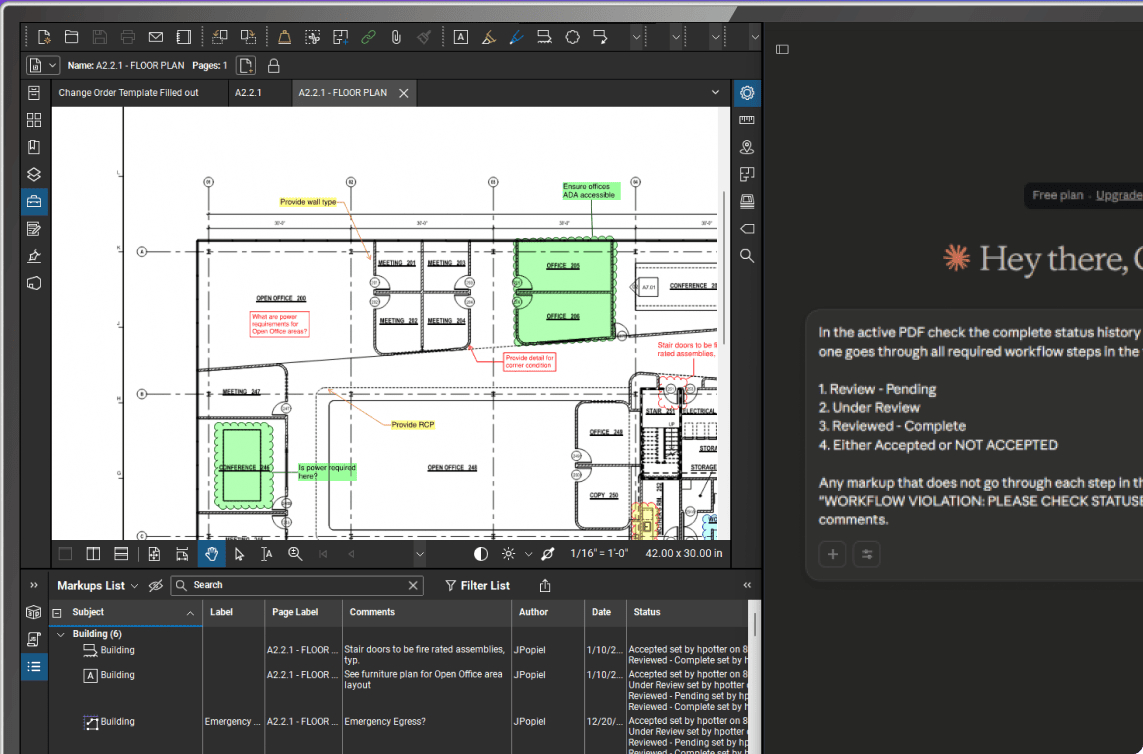Open the Thumbnails grid panel in left sidebar
The image size is (1143, 754).
click(34, 120)
